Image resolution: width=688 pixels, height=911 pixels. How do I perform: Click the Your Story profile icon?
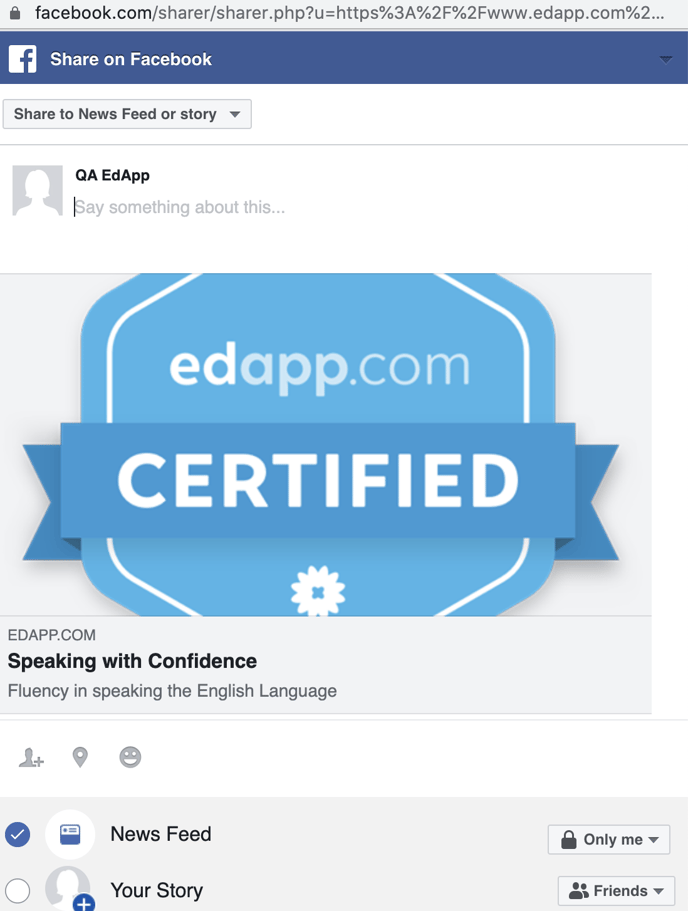[x=70, y=888]
